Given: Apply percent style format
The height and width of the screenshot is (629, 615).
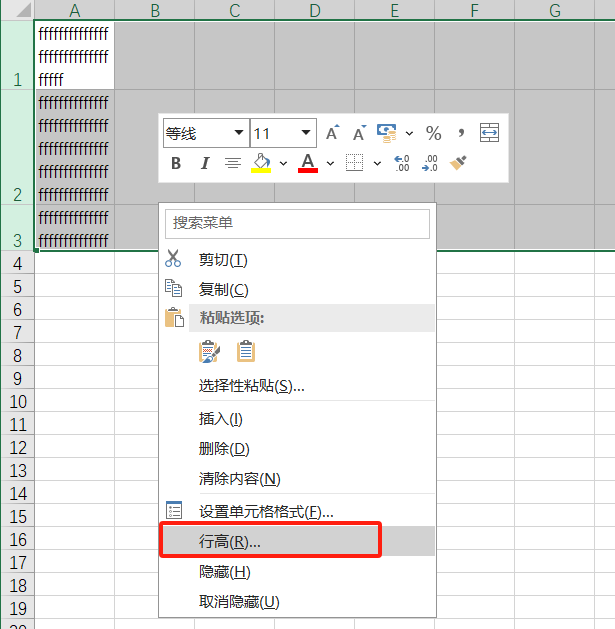Looking at the screenshot, I should pos(434,133).
